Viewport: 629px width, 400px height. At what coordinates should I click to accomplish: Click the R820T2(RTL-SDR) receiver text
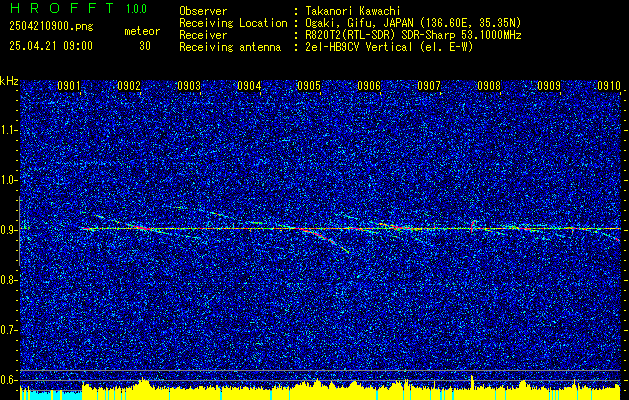tap(413, 35)
